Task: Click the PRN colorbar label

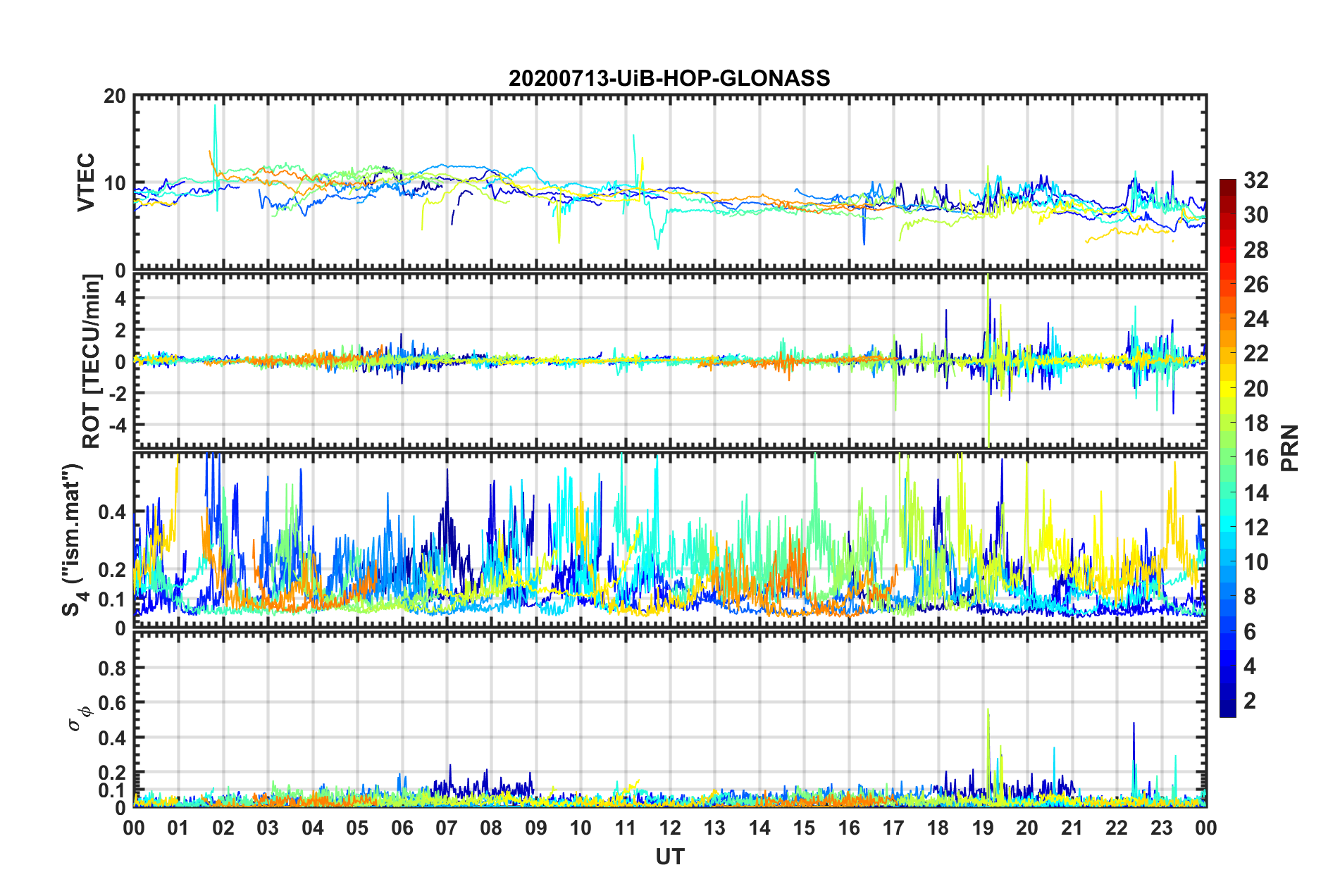Action: coord(1291,448)
